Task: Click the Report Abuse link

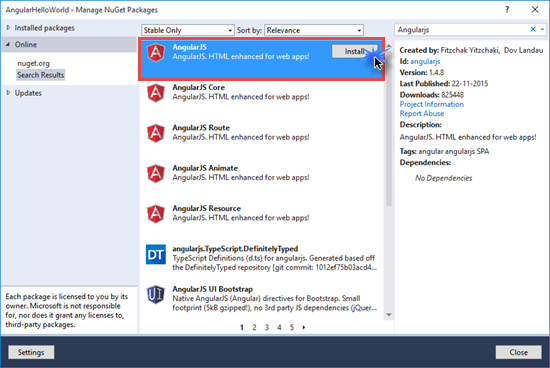Action: click(422, 114)
